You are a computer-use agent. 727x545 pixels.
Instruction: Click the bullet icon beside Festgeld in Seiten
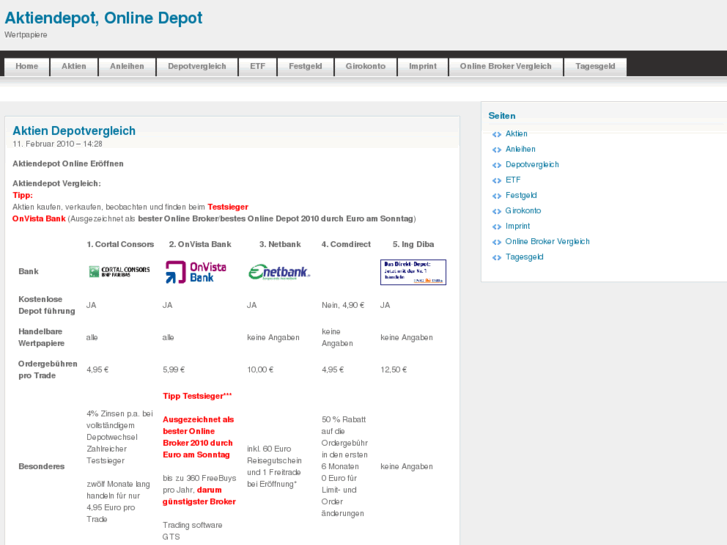[497, 196]
